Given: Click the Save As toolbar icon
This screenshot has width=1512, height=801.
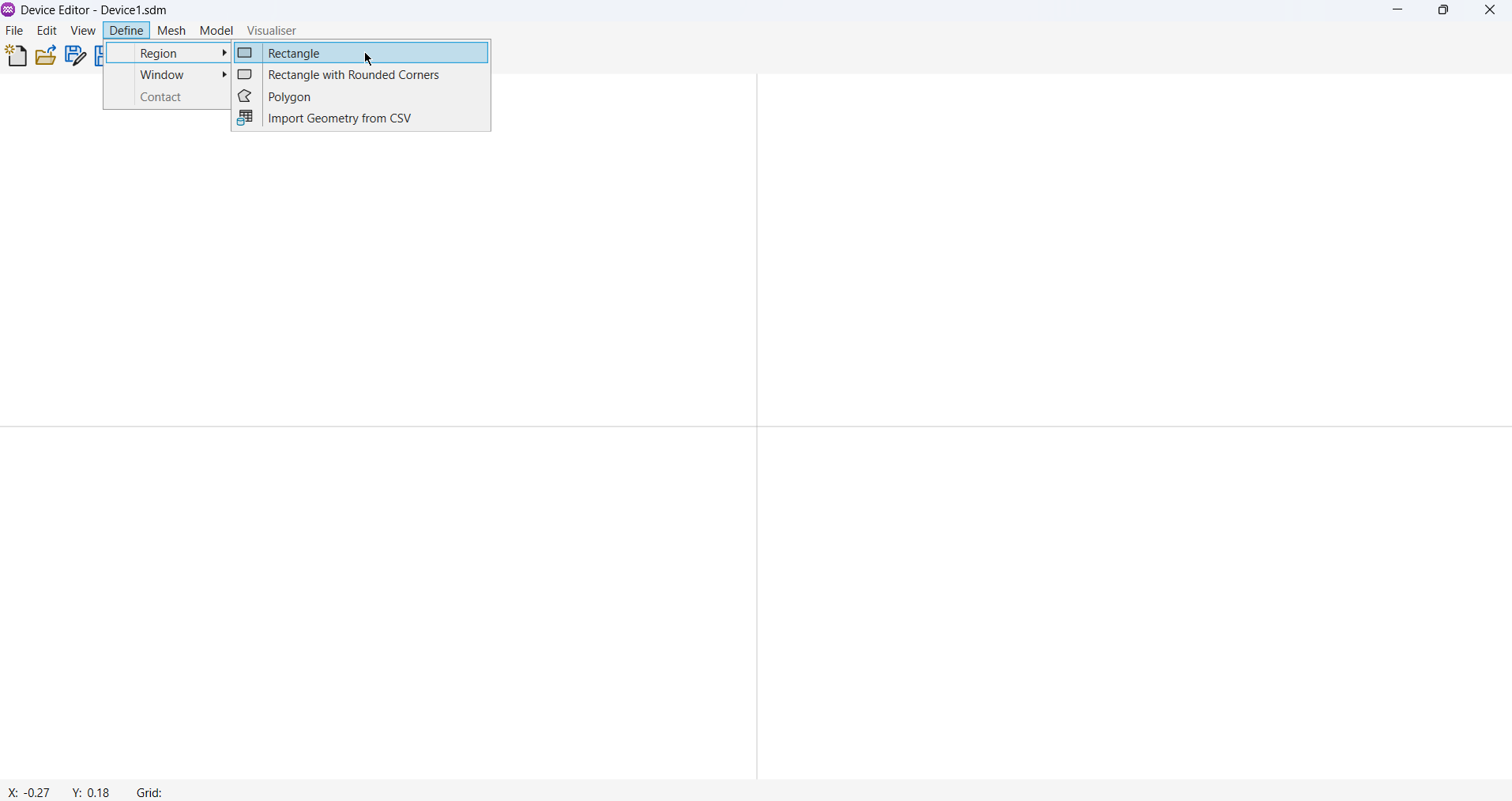Looking at the screenshot, I should [75, 56].
